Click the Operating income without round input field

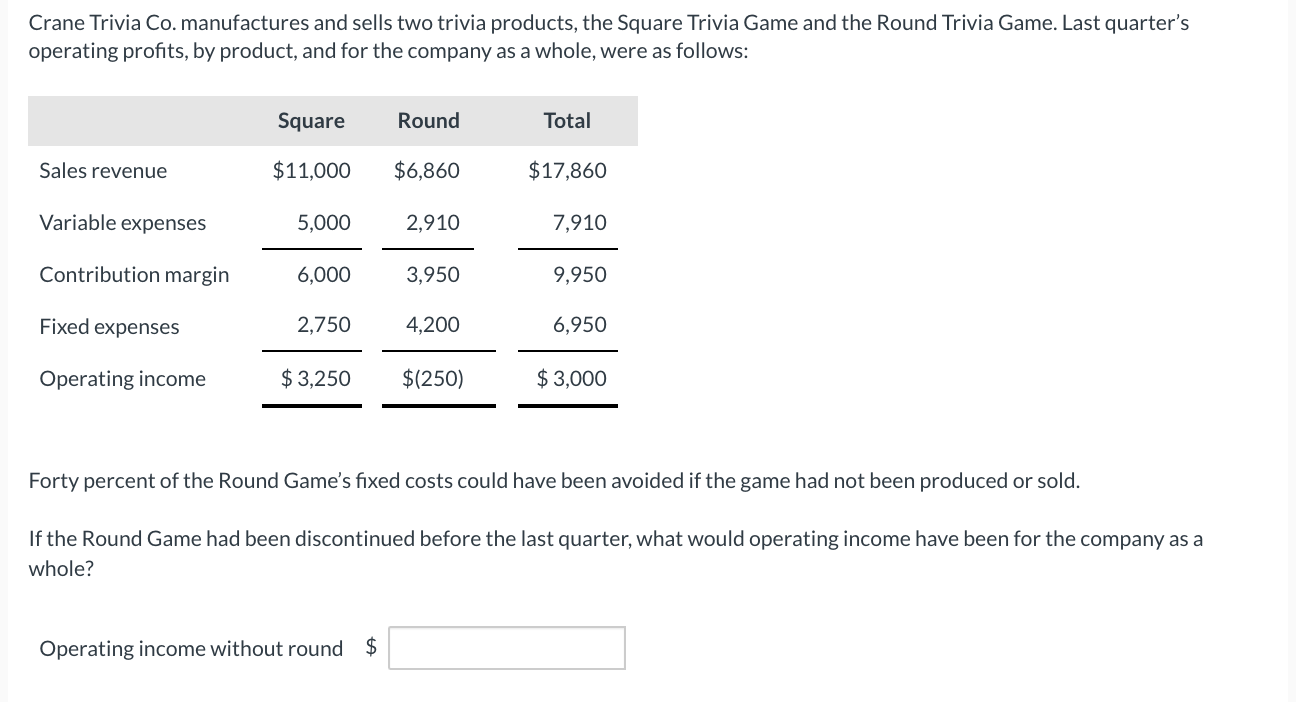tap(507, 648)
